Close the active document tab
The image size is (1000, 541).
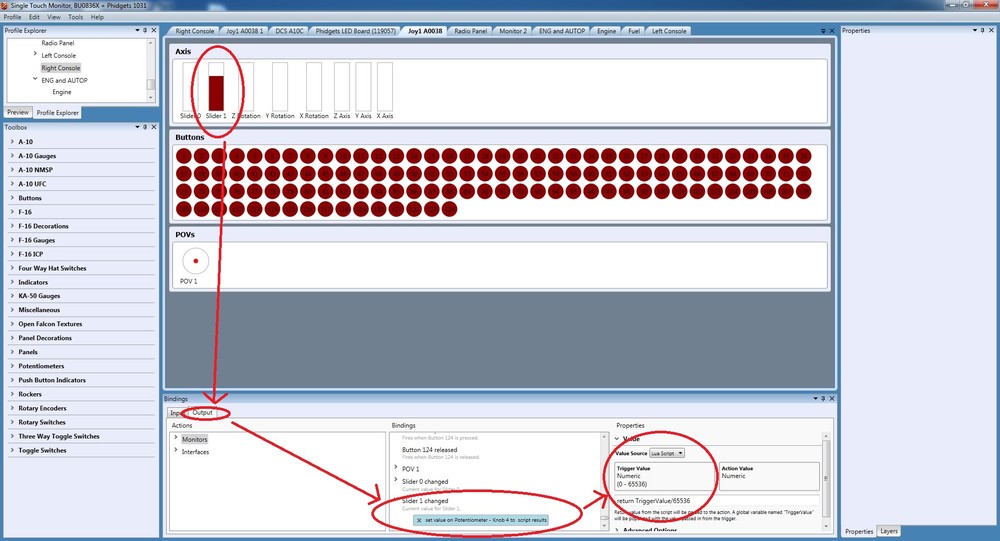tap(832, 31)
